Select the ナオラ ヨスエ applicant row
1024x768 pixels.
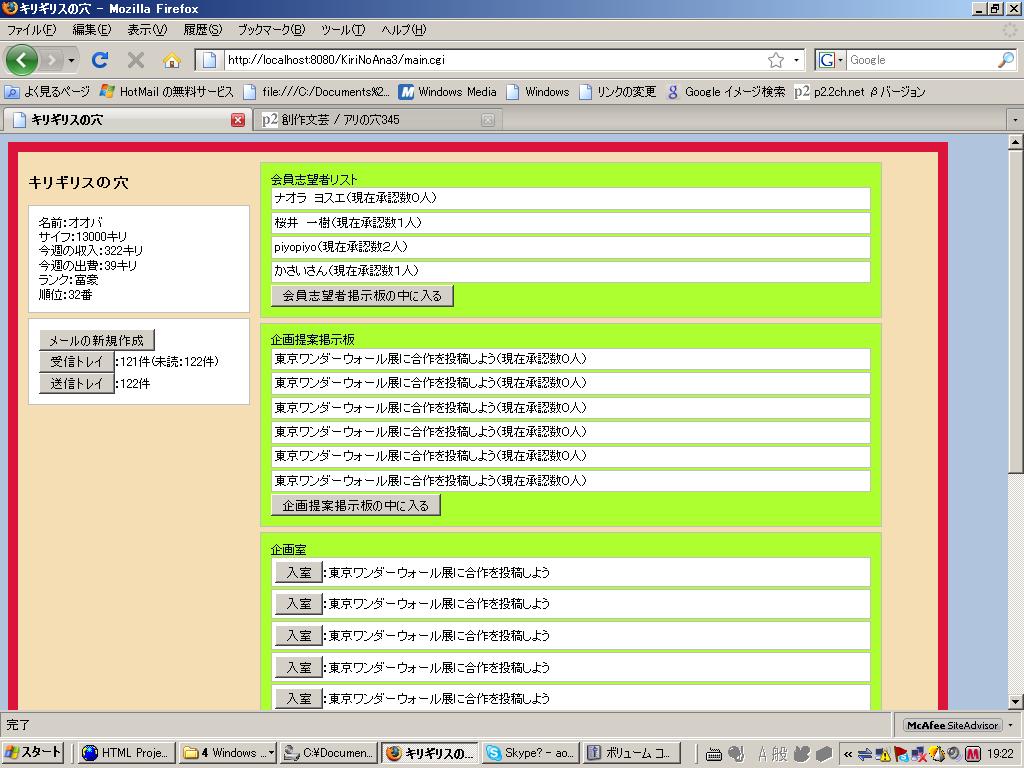pyautogui.click(x=570, y=199)
